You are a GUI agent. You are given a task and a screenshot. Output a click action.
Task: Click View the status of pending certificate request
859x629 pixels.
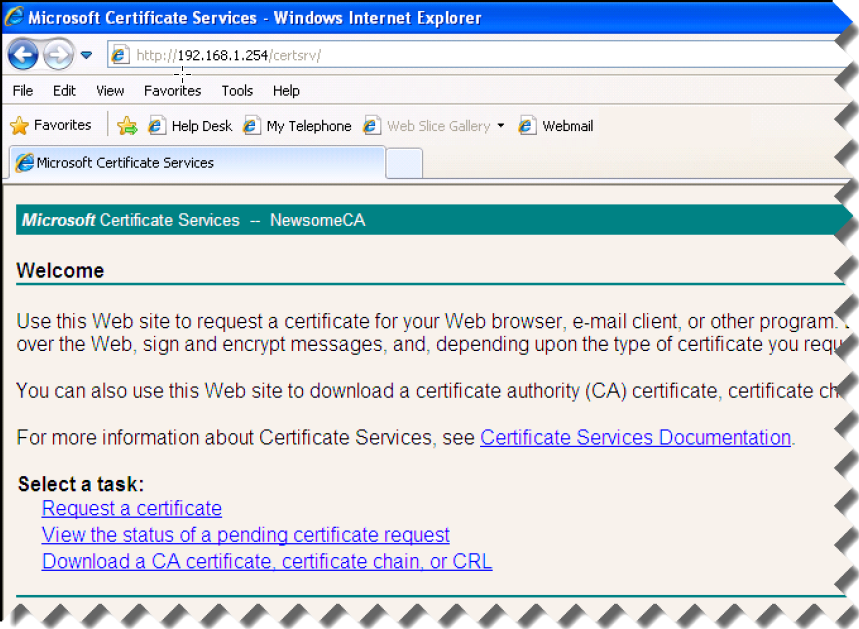(x=245, y=535)
